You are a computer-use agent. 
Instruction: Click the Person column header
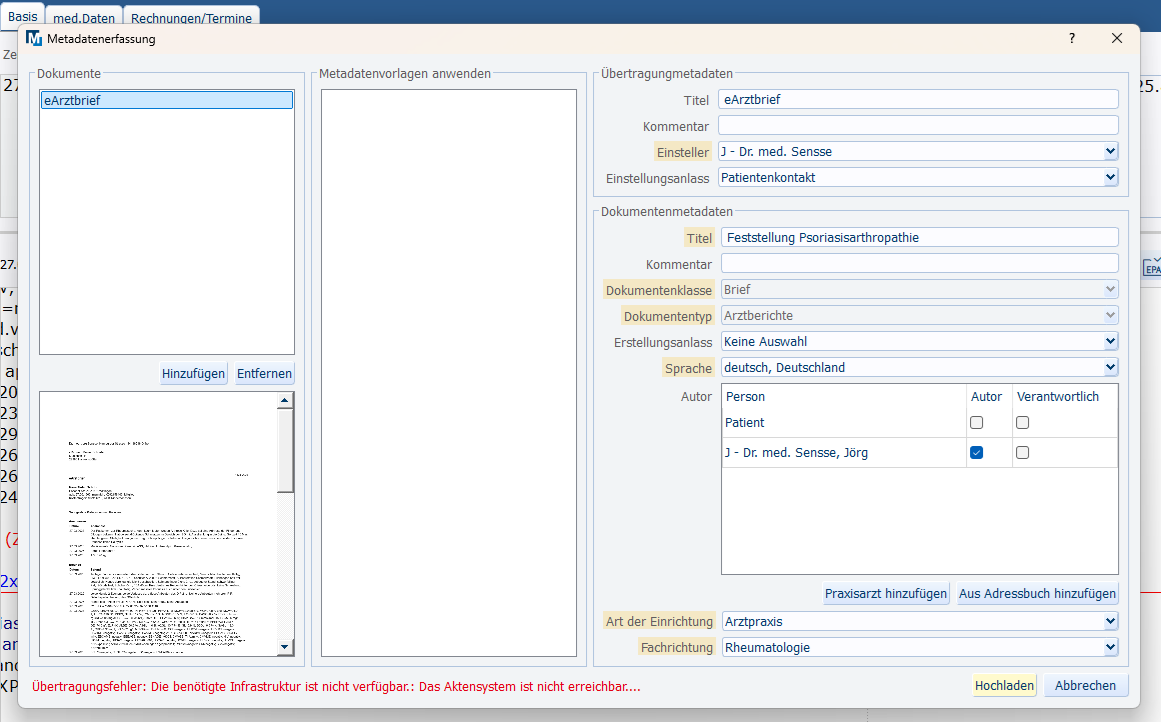[x=844, y=397]
